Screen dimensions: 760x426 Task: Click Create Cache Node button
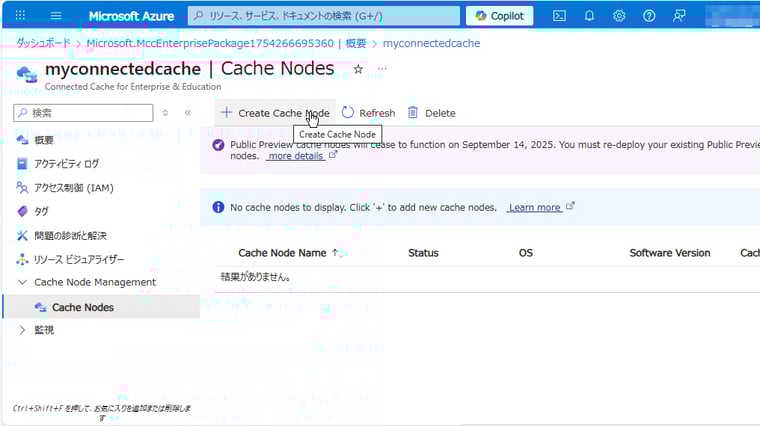click(x=275, y=113)
